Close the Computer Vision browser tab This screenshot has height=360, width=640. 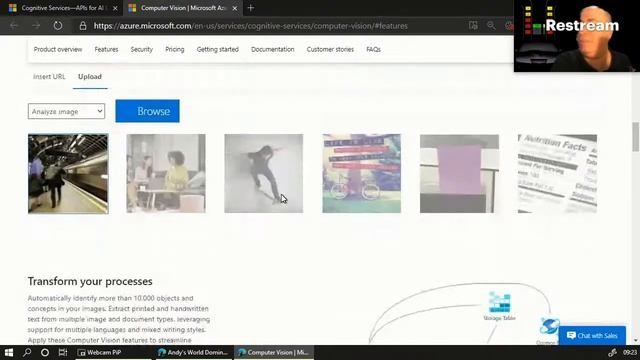coord(235,8)
